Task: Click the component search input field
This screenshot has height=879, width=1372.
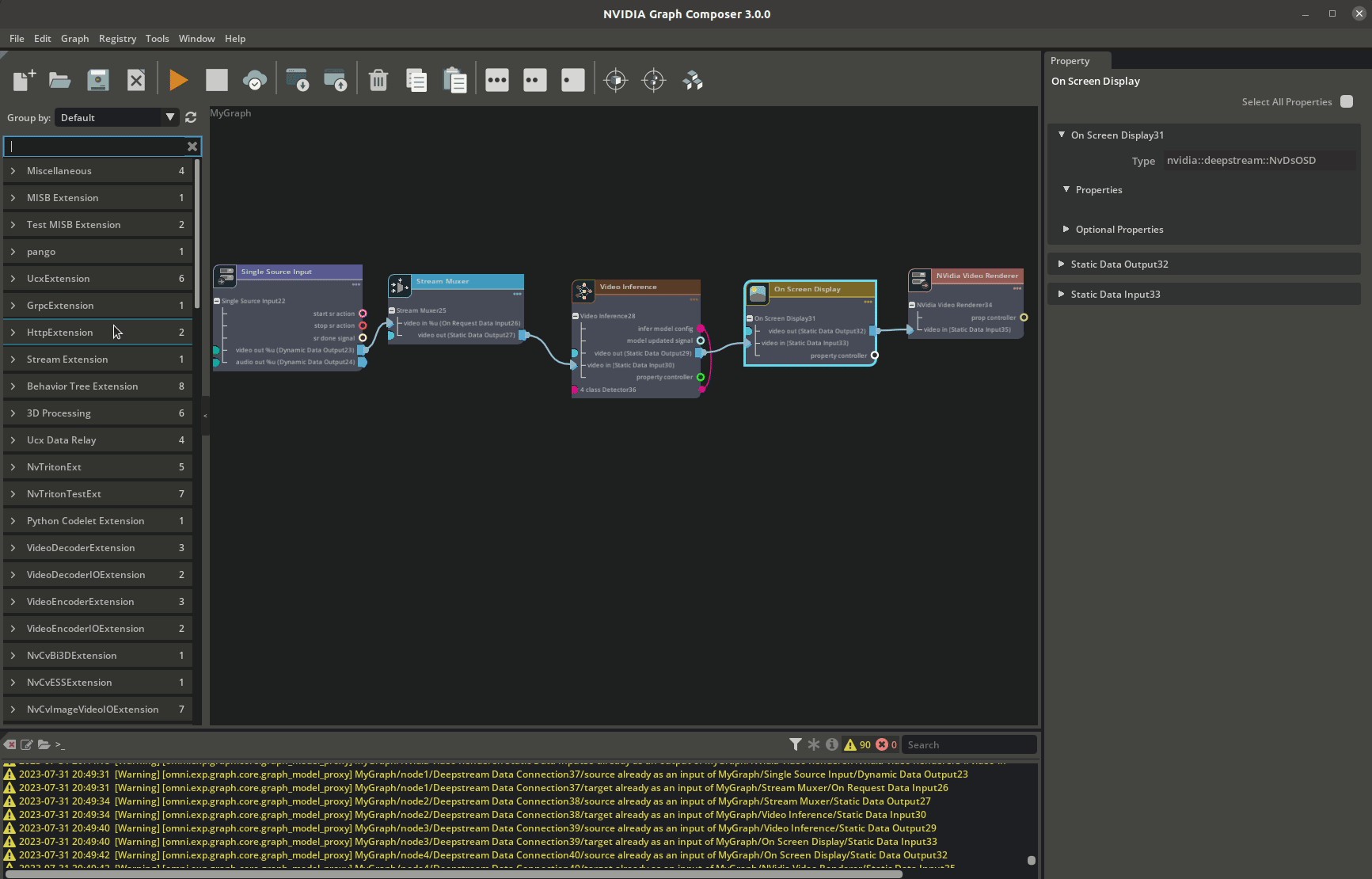Action: click(95, 146)
